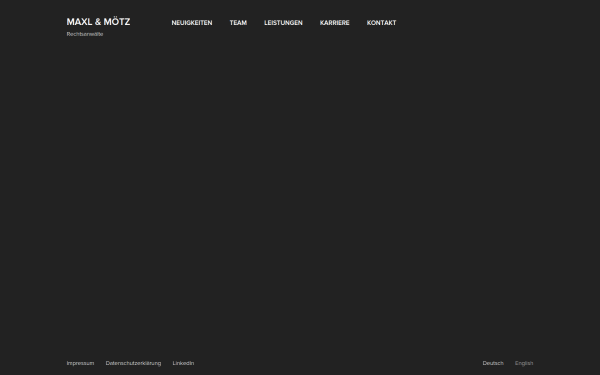View the Datenschutzerklärung page
This screenshot has height=375, width=600.
[133, 363]
